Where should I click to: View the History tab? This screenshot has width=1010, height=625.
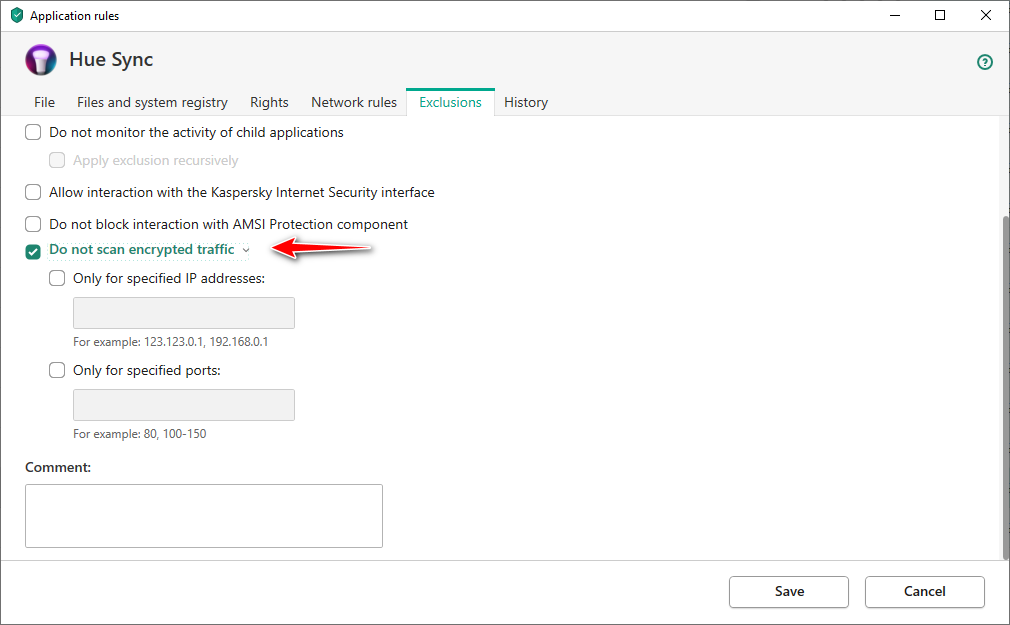pos(526,102)
